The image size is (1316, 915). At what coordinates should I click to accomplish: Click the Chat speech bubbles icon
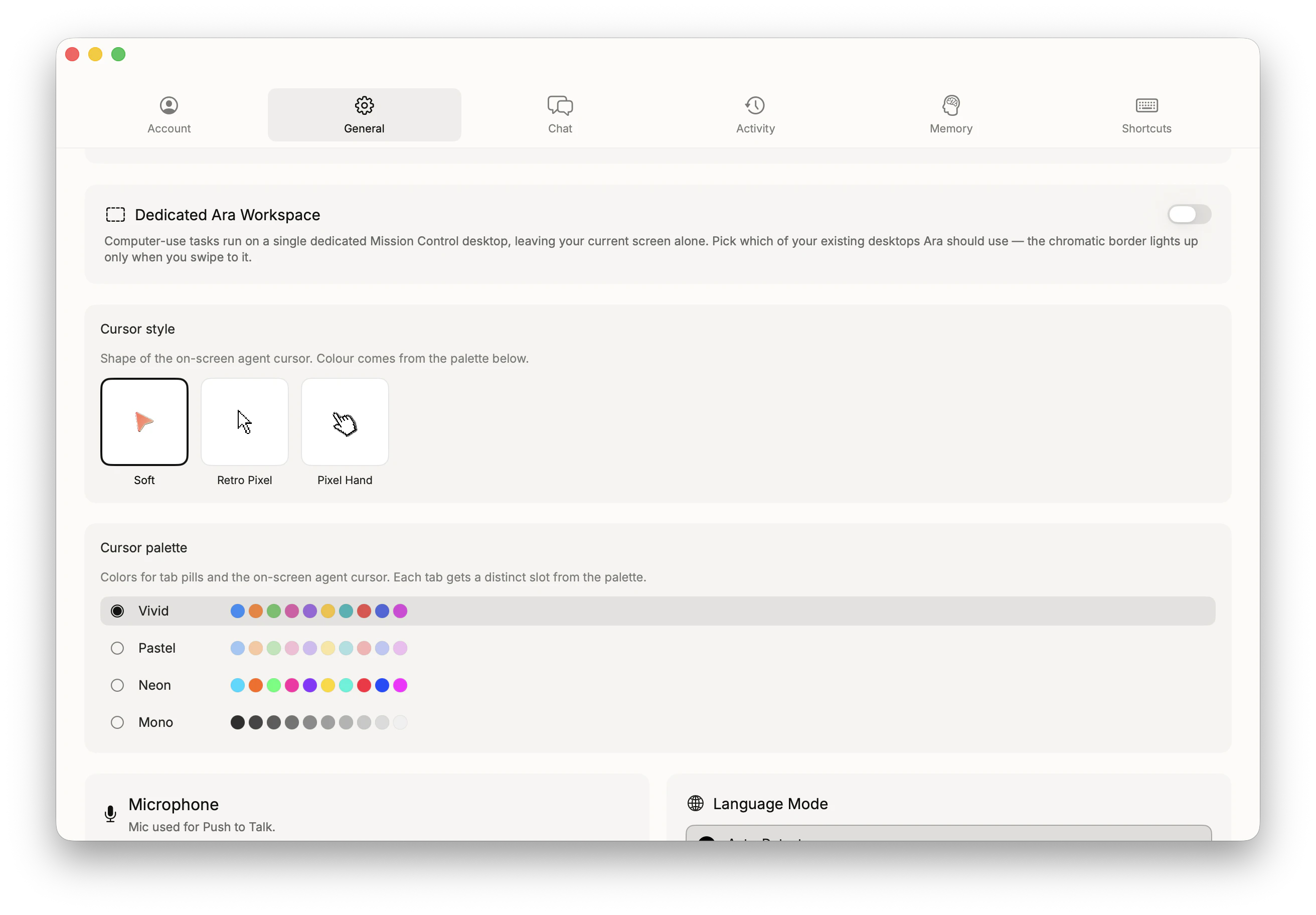click(x=560, y=105)
